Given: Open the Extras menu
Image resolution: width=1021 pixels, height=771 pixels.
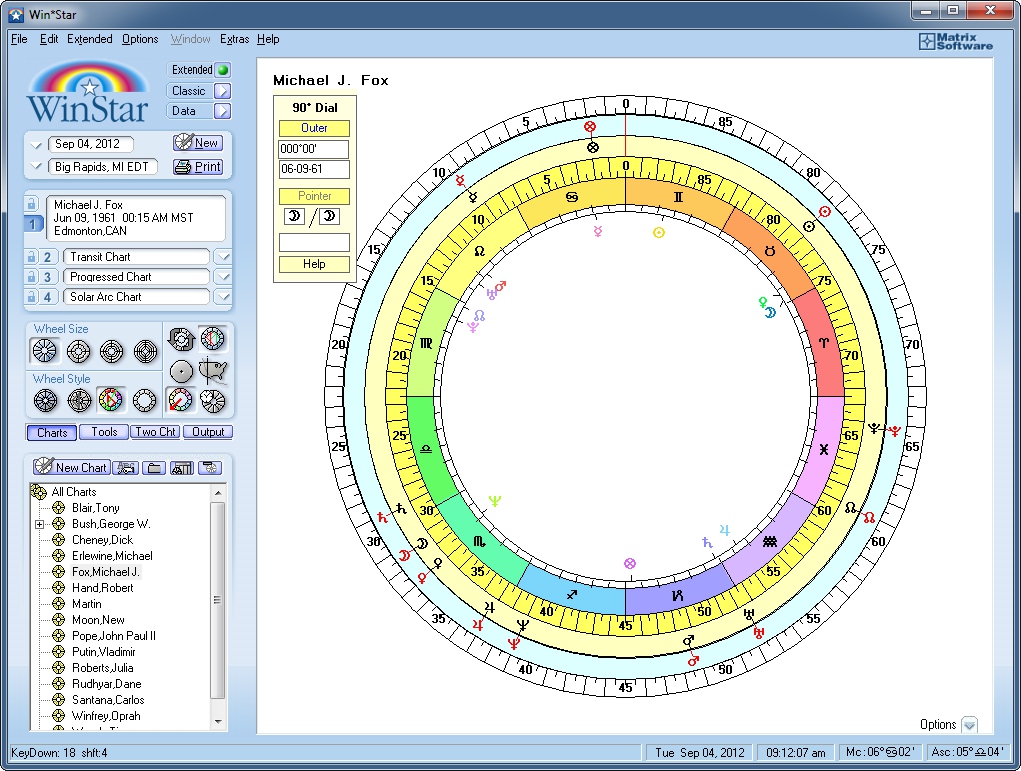Looking at the screenshot, I should [234, 39].
